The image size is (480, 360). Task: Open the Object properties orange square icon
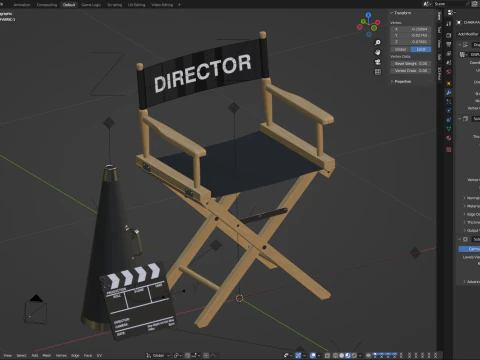[x=449, y=83]
